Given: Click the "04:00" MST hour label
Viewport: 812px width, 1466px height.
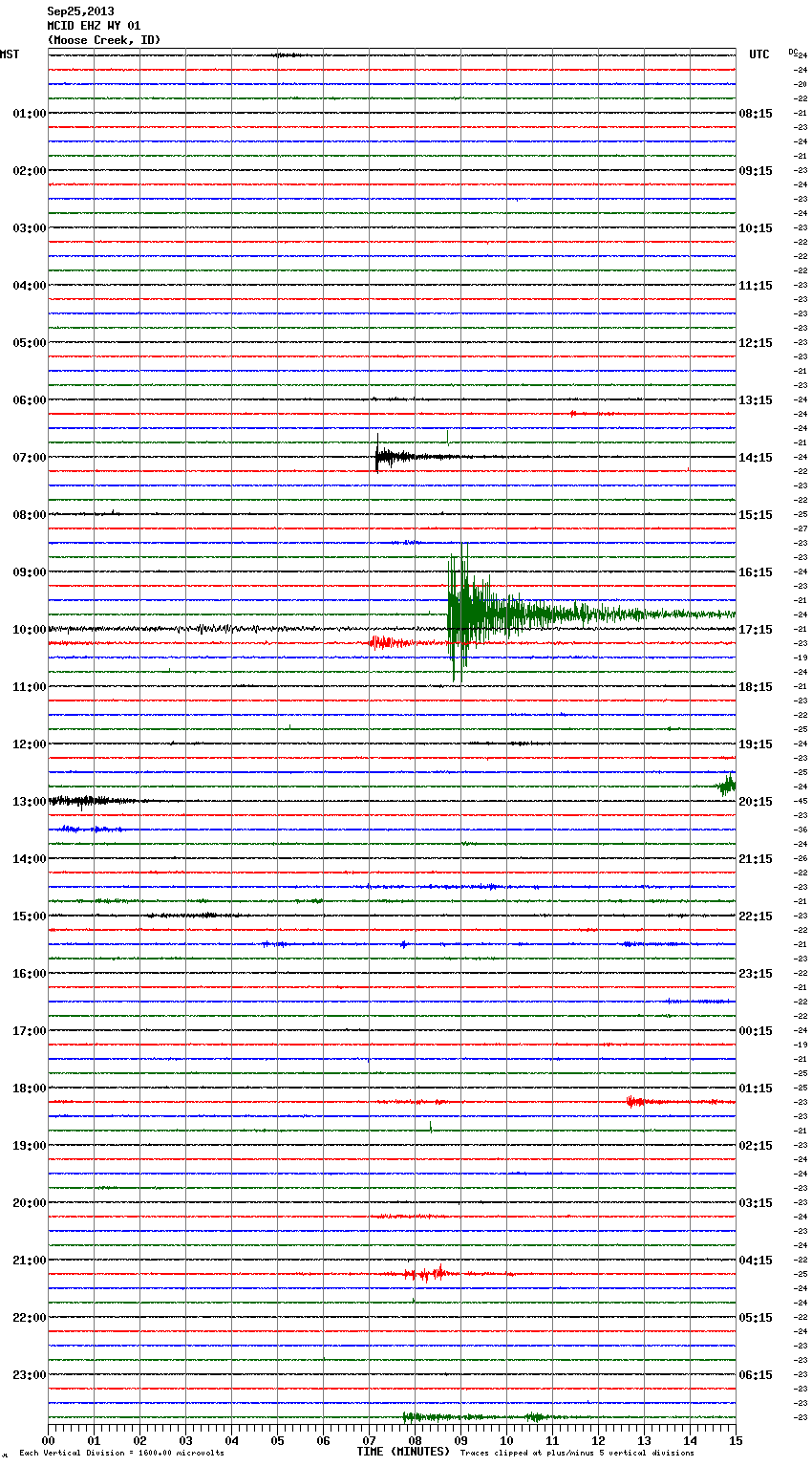Looking at the screenshot, I should point(30,286).
